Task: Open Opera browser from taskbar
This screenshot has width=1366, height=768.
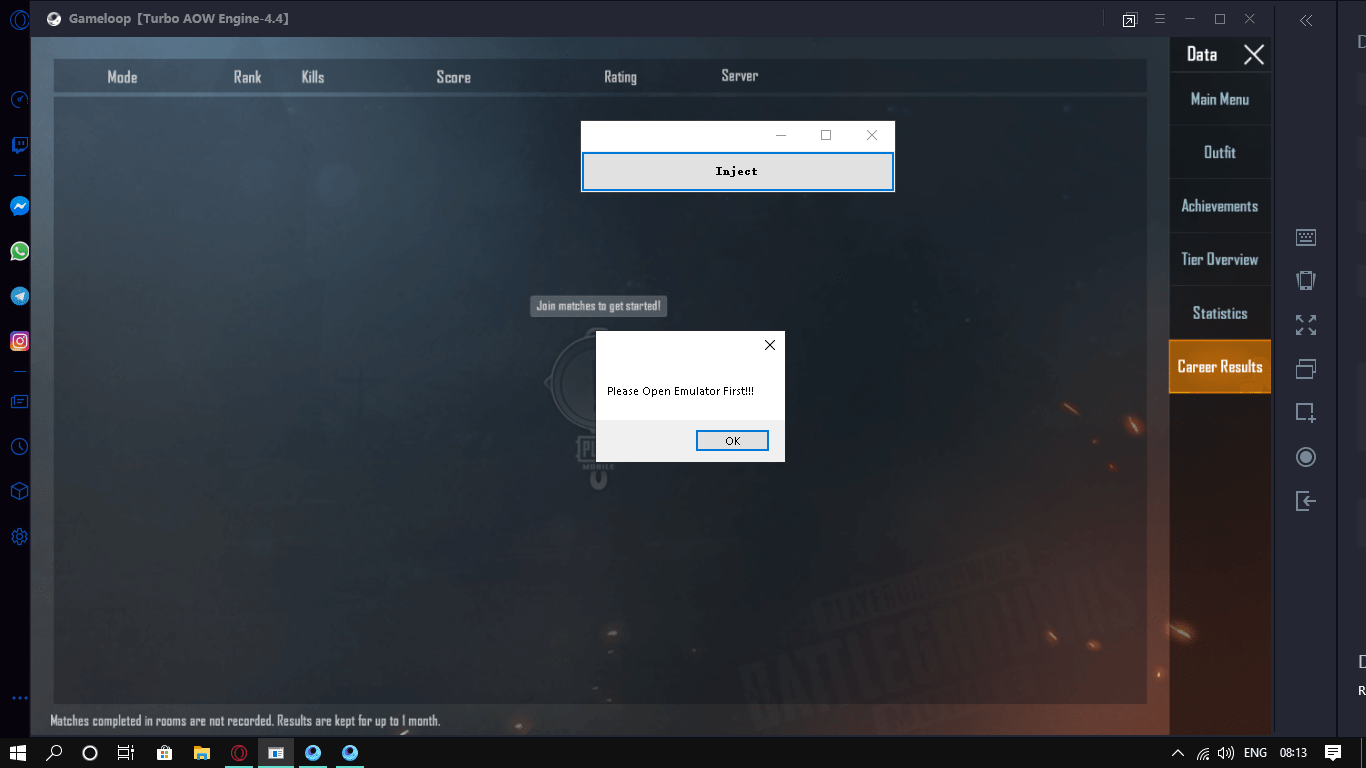Action: [239, 753]
